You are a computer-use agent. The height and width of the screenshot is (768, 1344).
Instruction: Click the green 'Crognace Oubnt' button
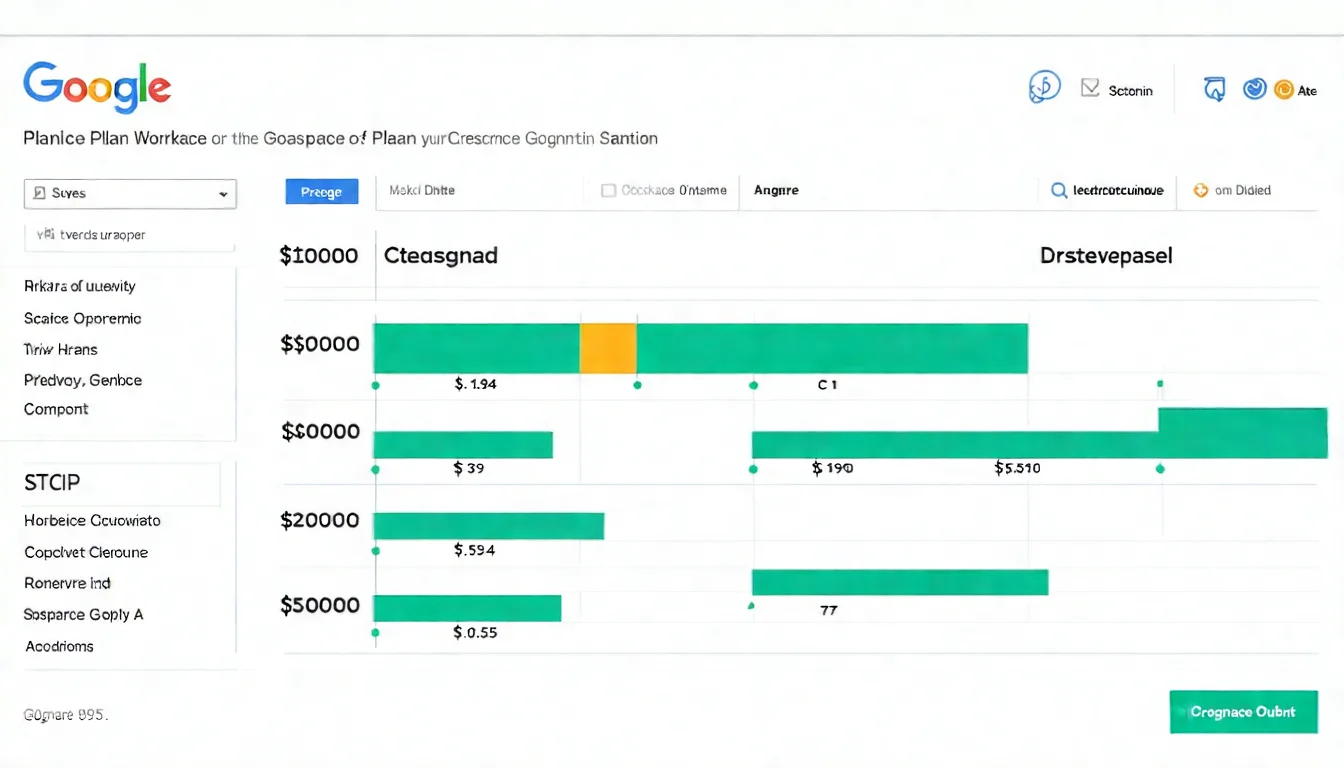pos(1242,712)
